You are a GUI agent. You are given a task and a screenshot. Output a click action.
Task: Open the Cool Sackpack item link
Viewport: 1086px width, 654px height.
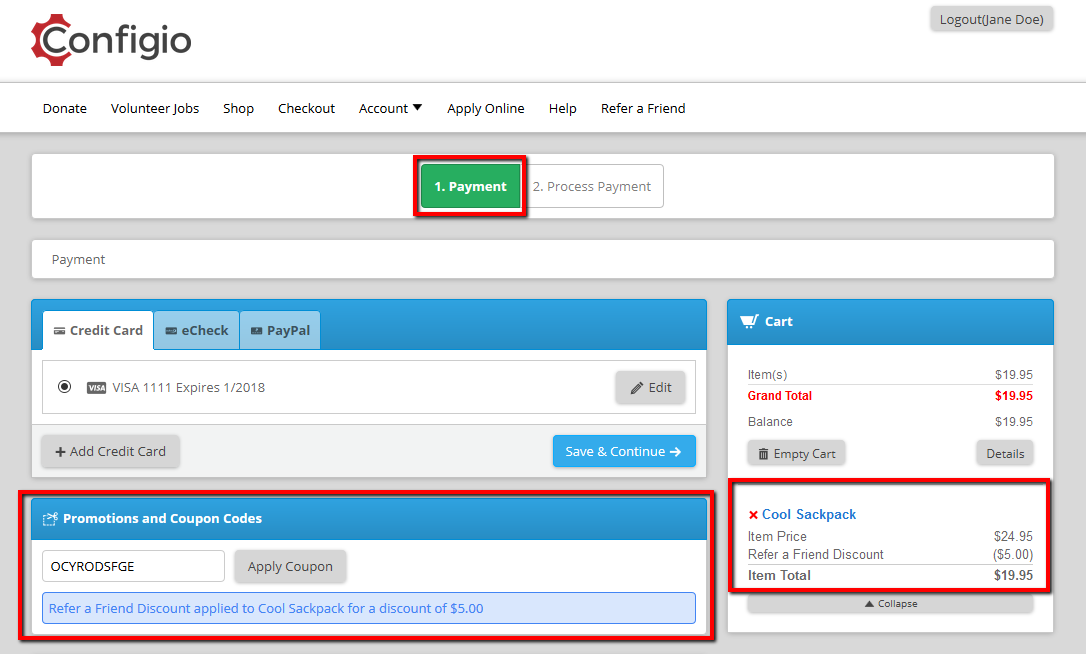click(809, 515)
